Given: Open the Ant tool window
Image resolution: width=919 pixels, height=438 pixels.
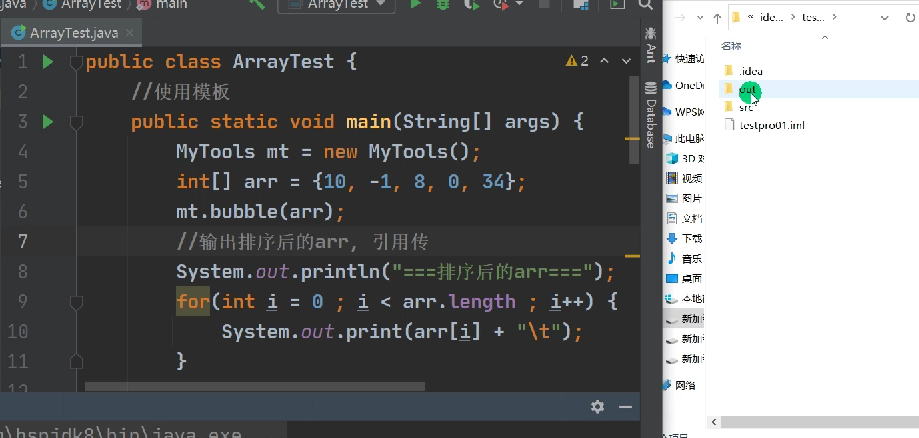Looking at the screenshot, I should [x=650, y=45].
